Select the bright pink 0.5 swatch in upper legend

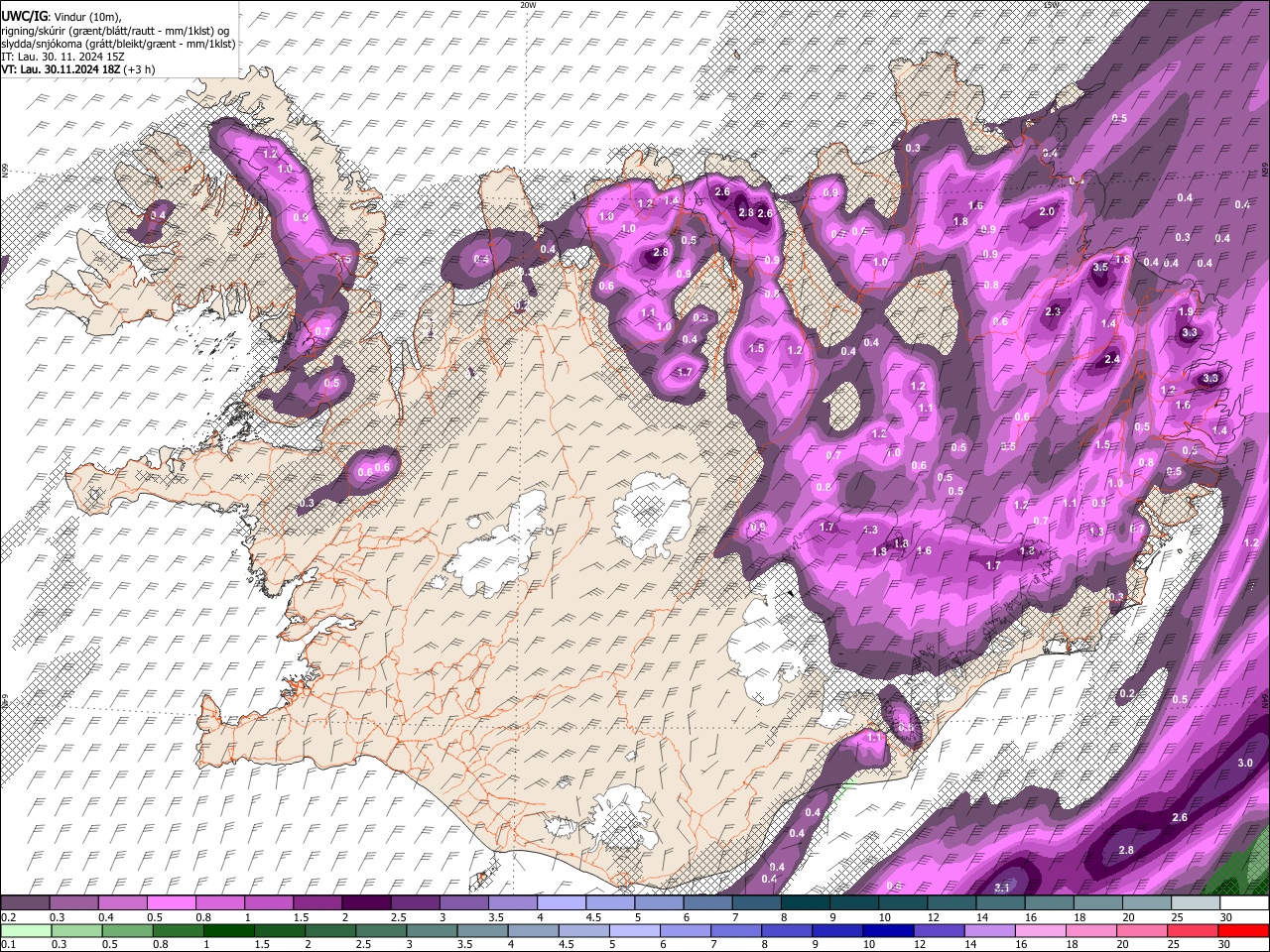[x=171, y=903]
